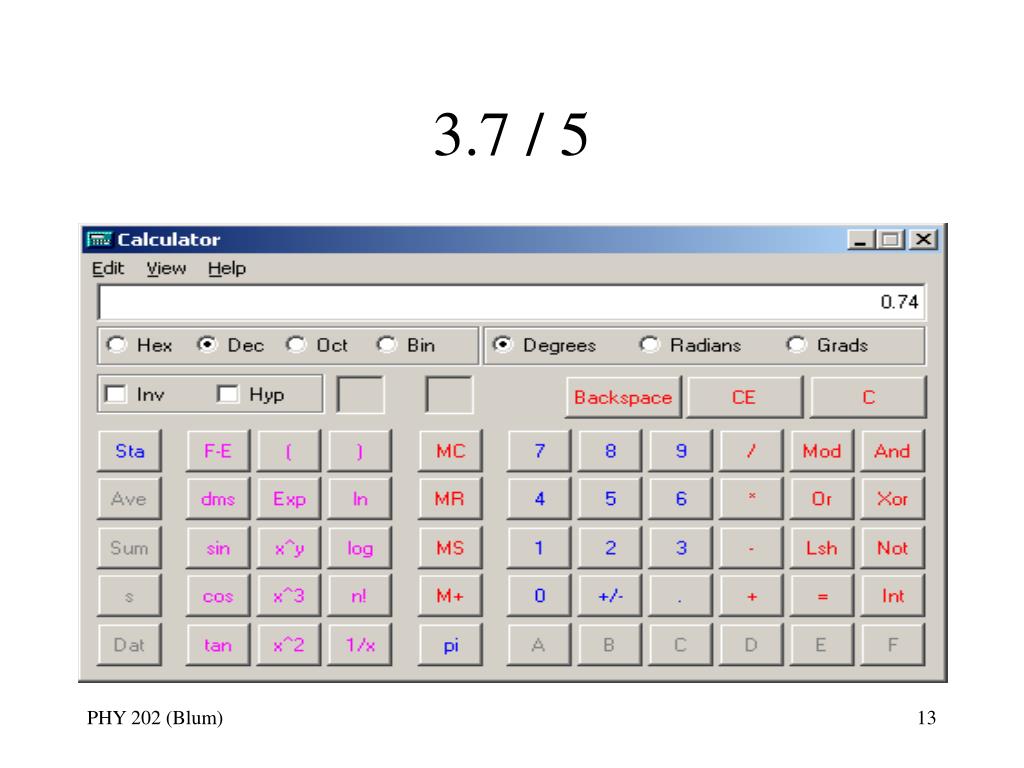Insert a close parenthesis

[x=360, y=451]
